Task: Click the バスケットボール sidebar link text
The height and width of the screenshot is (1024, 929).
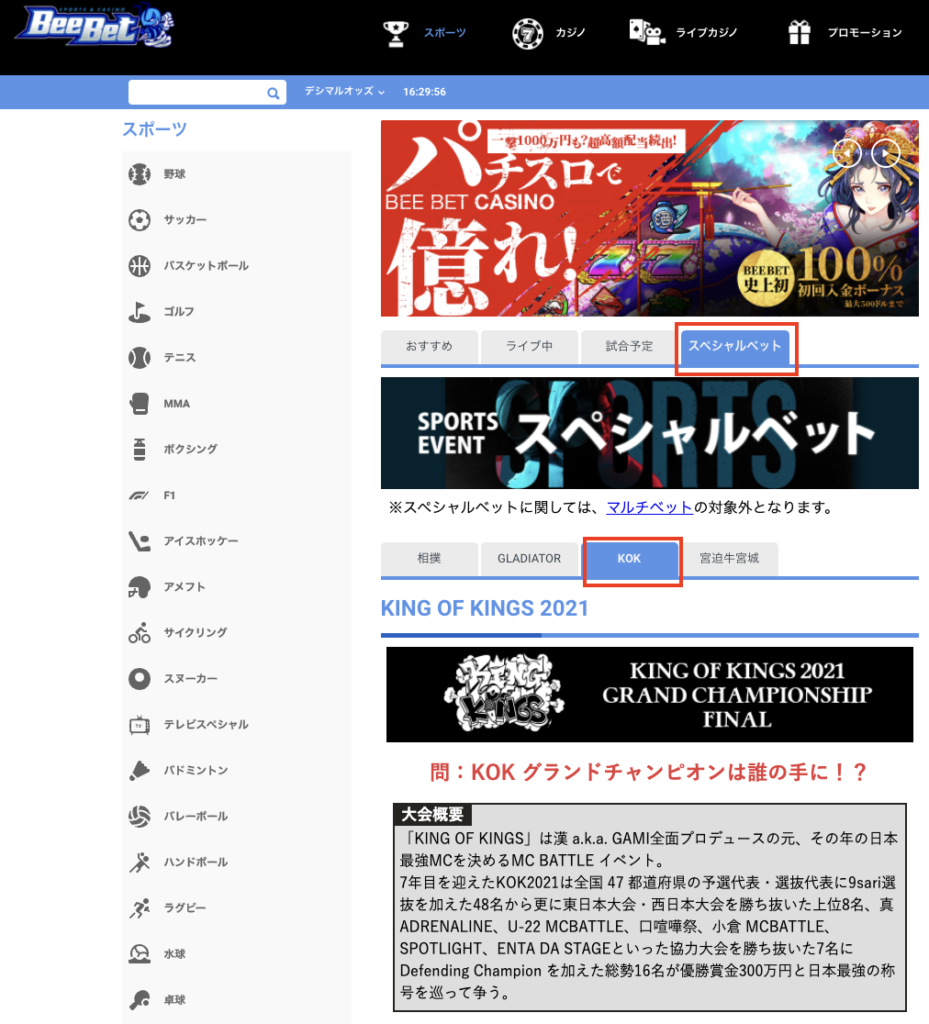Action: (x=206, y=266)
